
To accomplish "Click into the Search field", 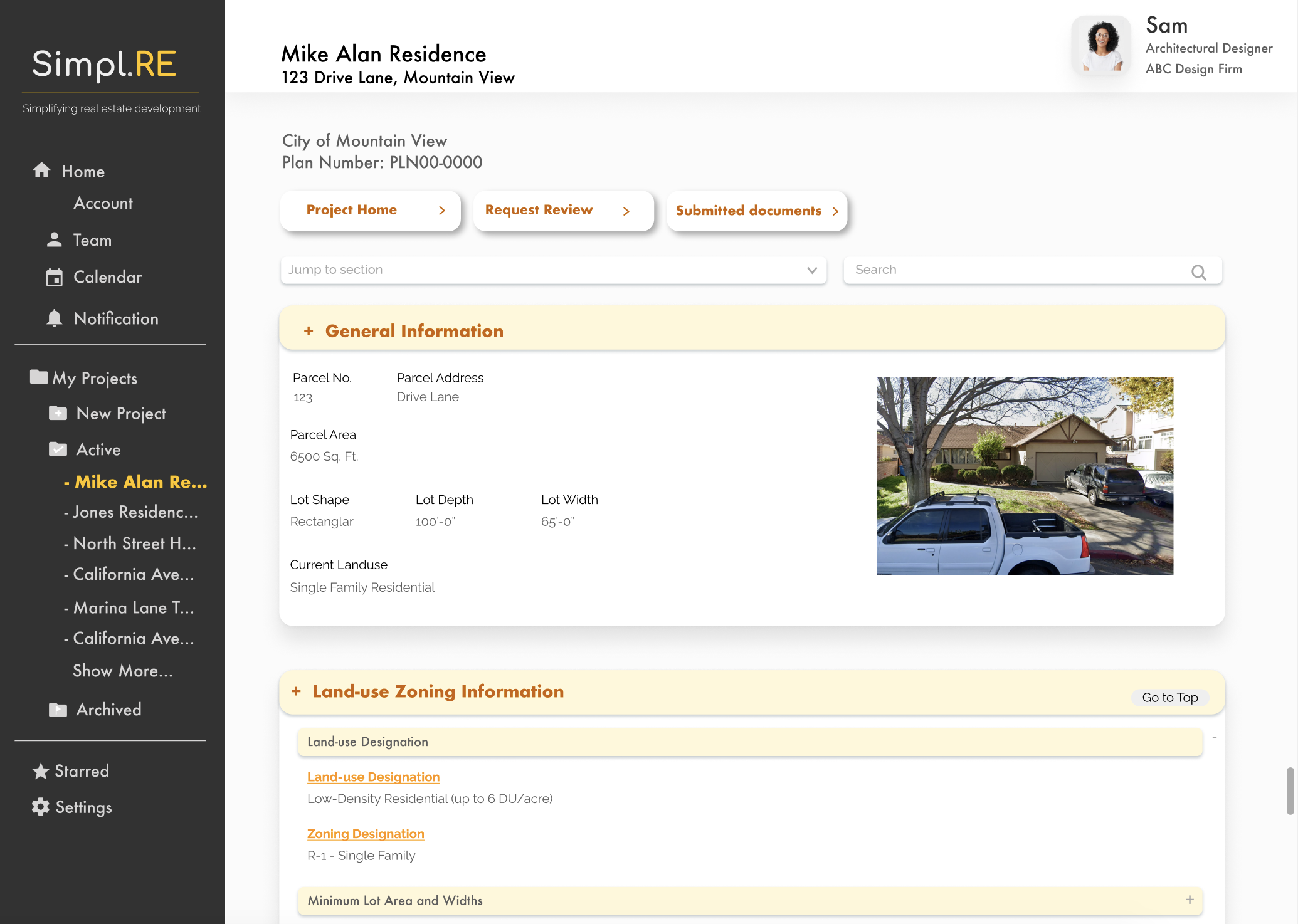I will (x=1033, y=270).
